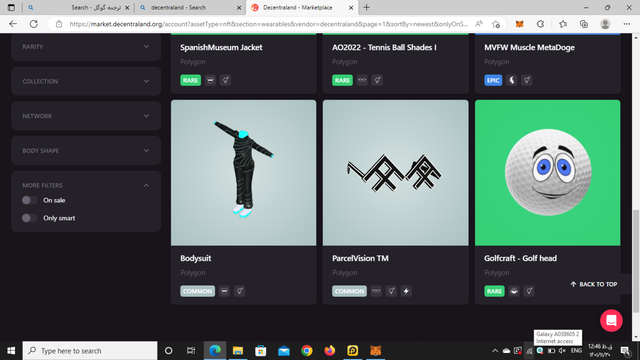
Task: Click the SpanishMuseum Jacket title
Action: (x=221, y=47)
